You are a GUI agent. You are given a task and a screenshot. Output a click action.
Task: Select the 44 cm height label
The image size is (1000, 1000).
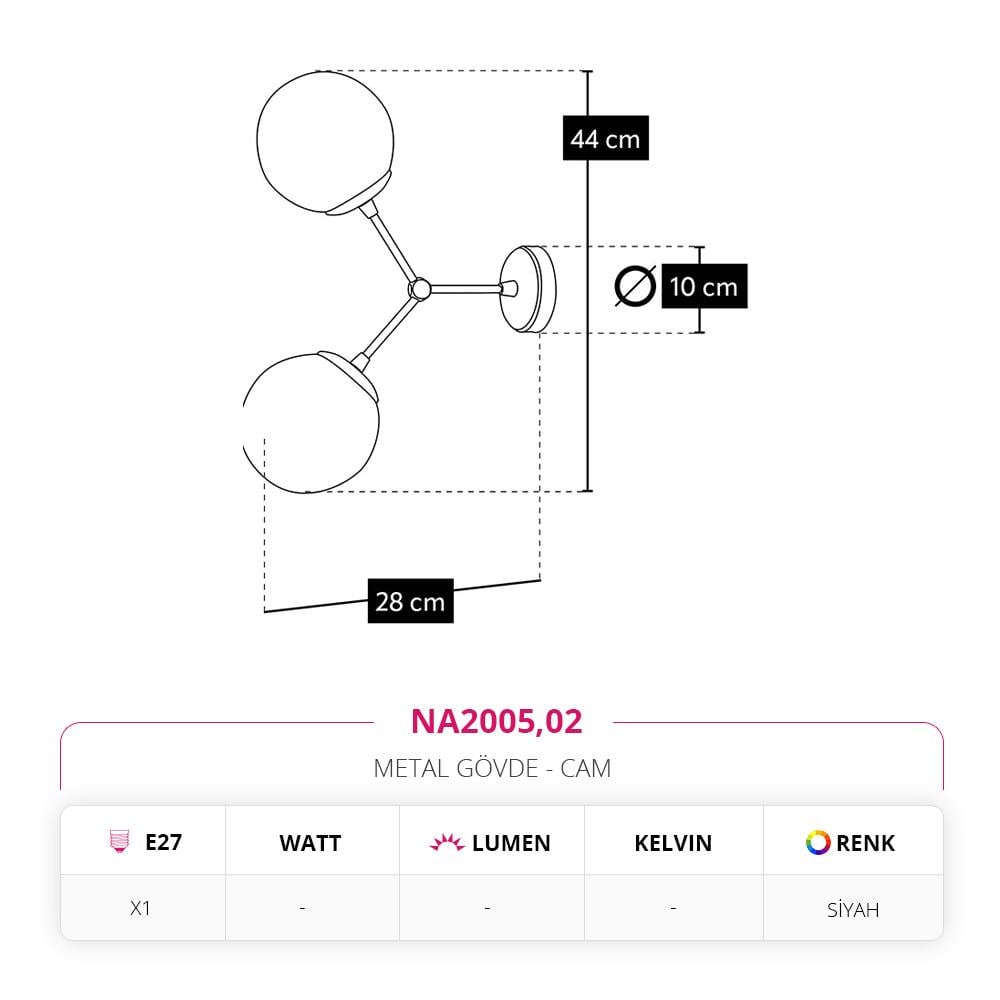605,138
